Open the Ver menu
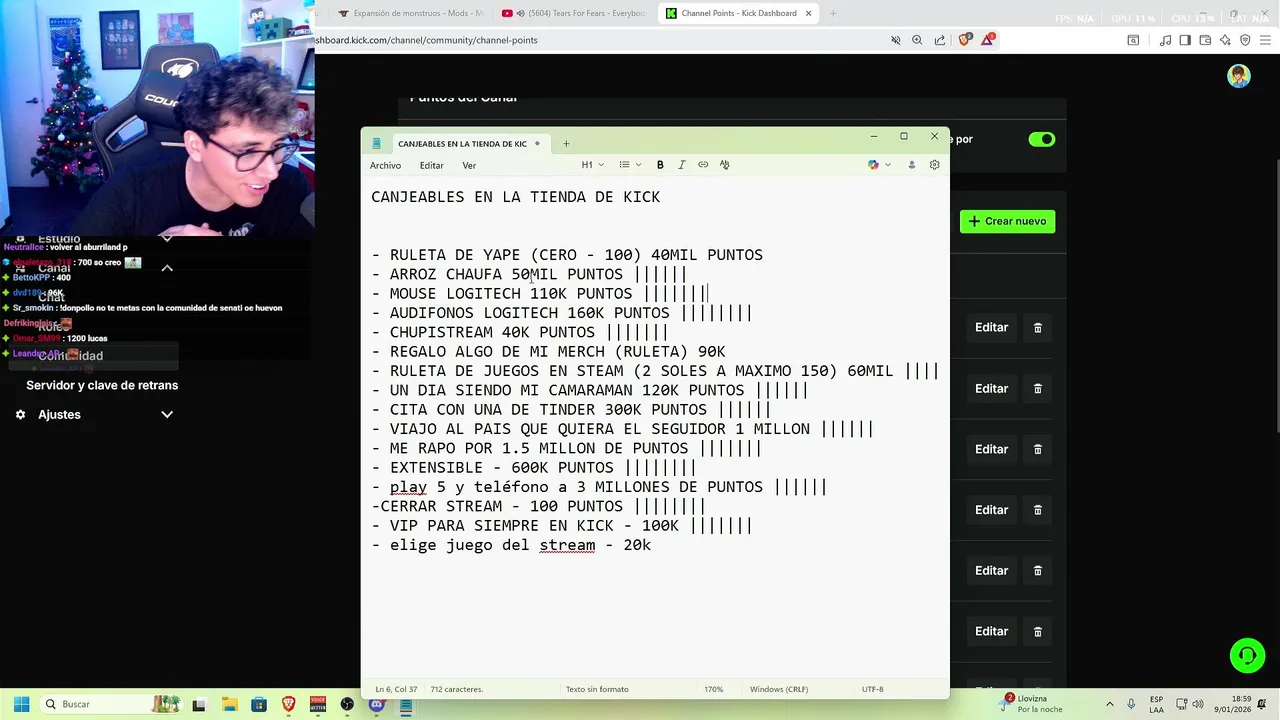The image size is (1280, 720). (x=469, y=165)
